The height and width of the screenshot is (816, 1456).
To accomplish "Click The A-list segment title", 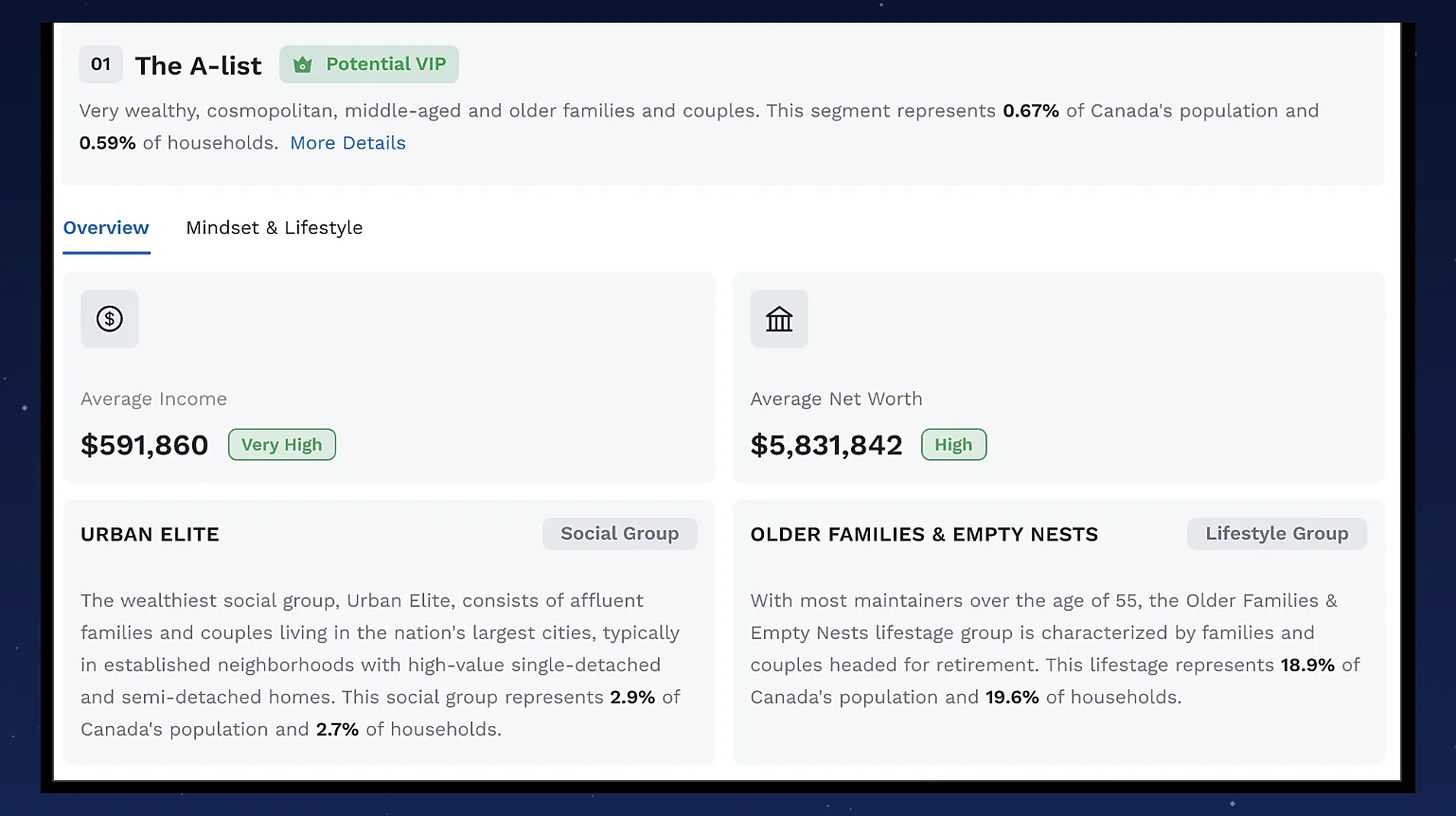I will (x=199, y=65).
